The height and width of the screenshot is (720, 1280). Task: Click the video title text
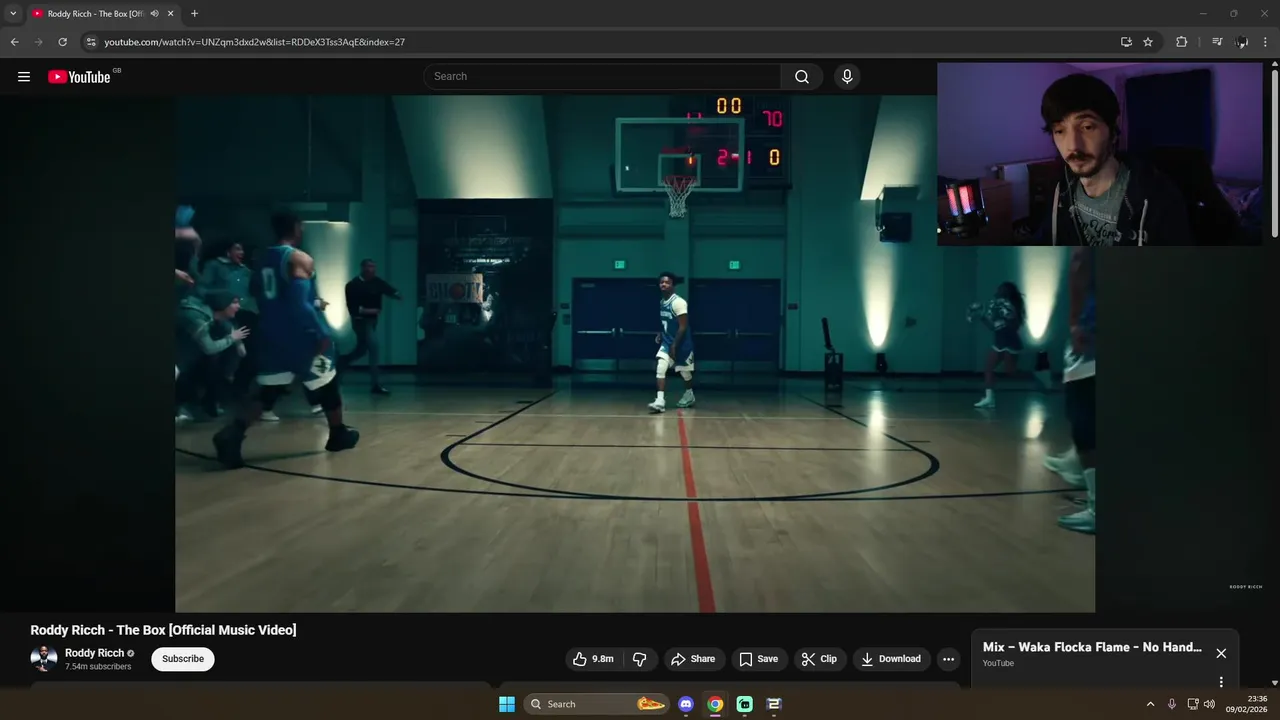[x=163, y=630]
